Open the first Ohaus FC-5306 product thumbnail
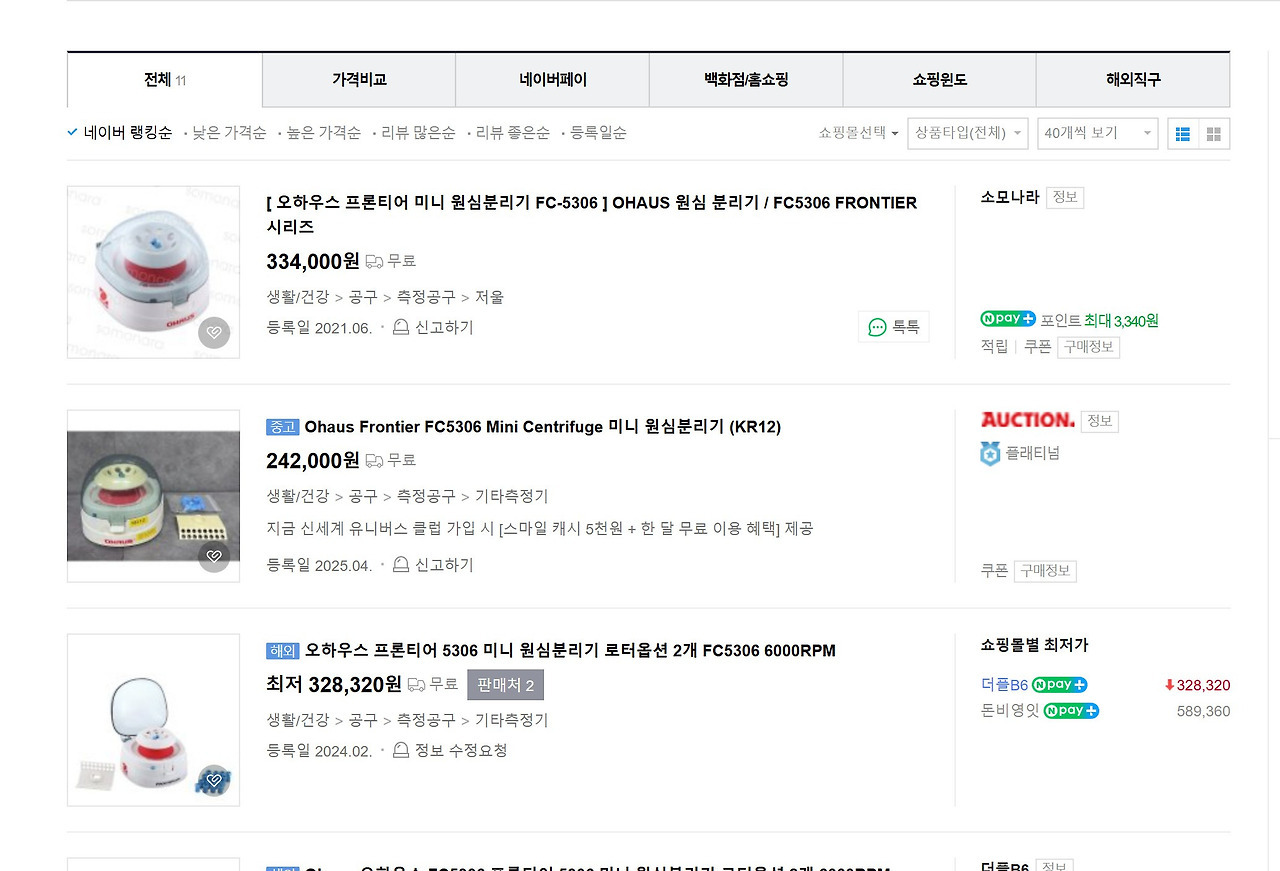Image resolution: width=1280 pixels, height=871 pixels. pos(153,272)
